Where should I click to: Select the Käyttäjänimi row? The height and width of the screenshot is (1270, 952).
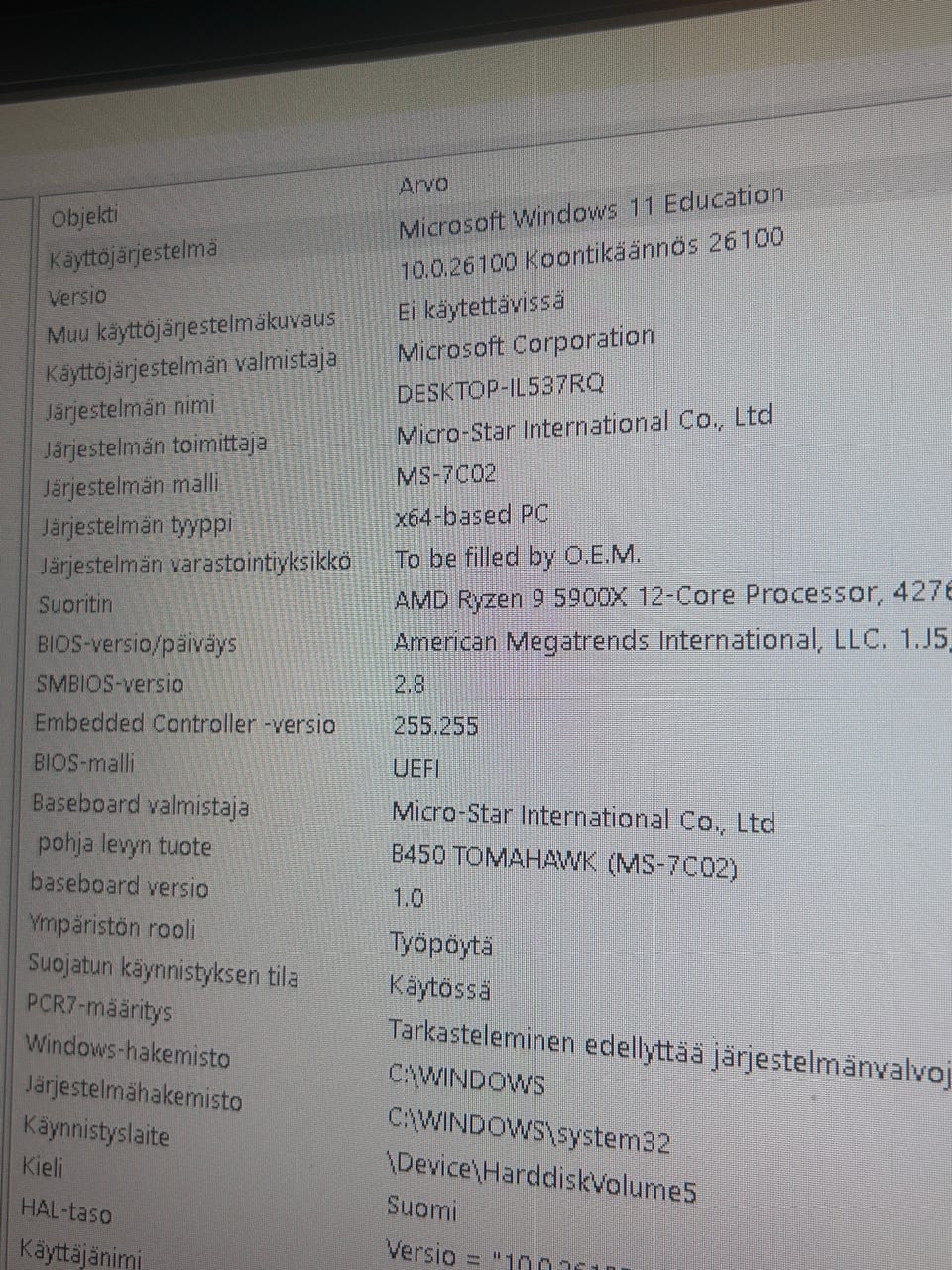81,1254
